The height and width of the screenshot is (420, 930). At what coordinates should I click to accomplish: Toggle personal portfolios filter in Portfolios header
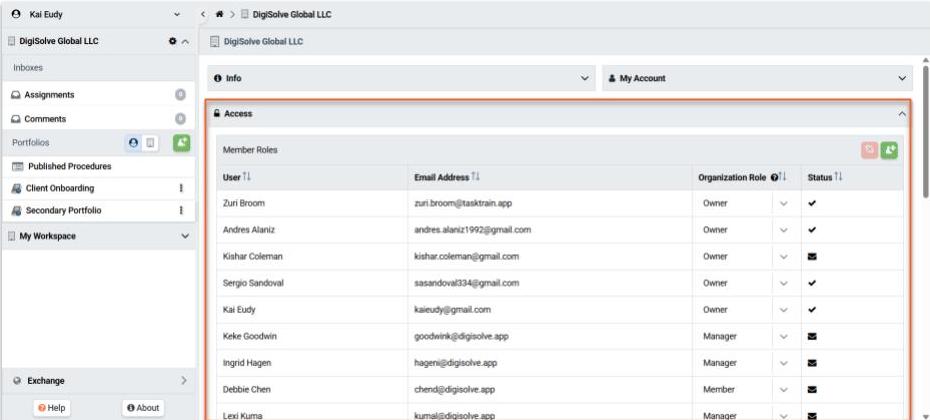133,143
